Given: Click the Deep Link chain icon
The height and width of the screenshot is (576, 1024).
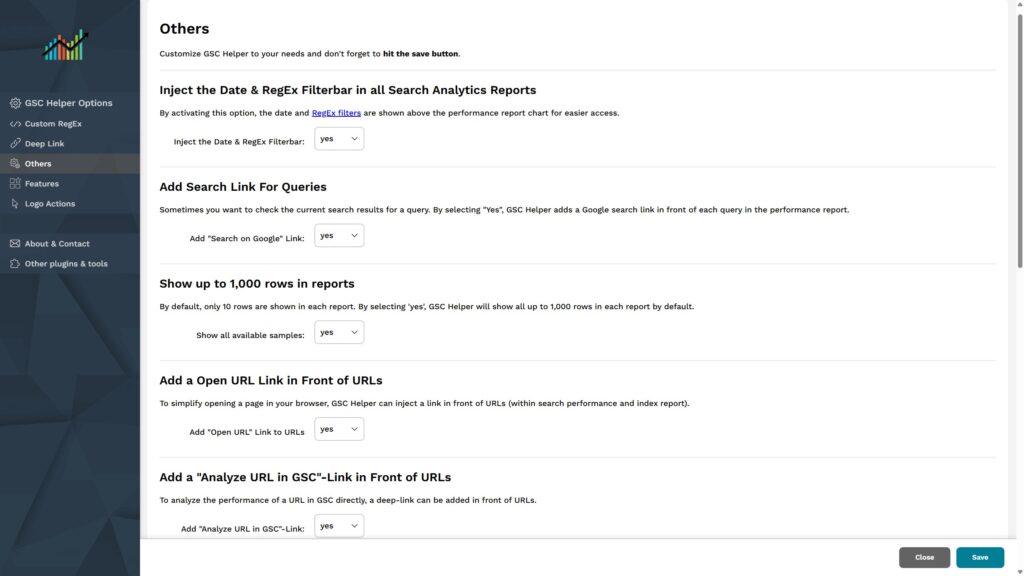Looking at the screenshot, I should pyautogui.click(x=15, y=144).
